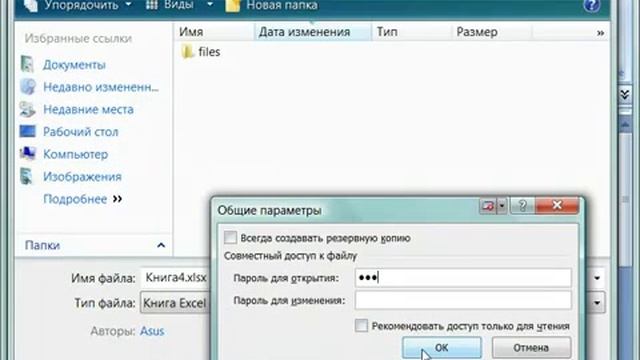Open the Недавние места link
The height and width of the screenshot is (360, 640).
point(88,109)
